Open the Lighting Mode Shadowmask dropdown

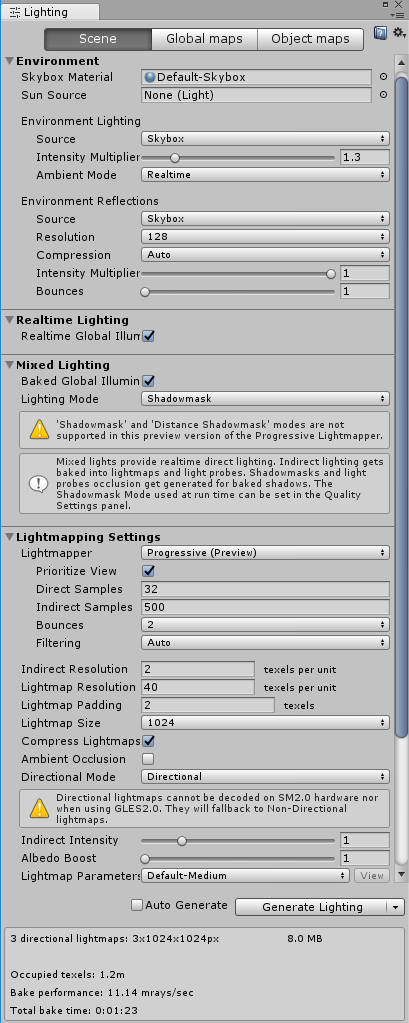click(x=265, y=398)
